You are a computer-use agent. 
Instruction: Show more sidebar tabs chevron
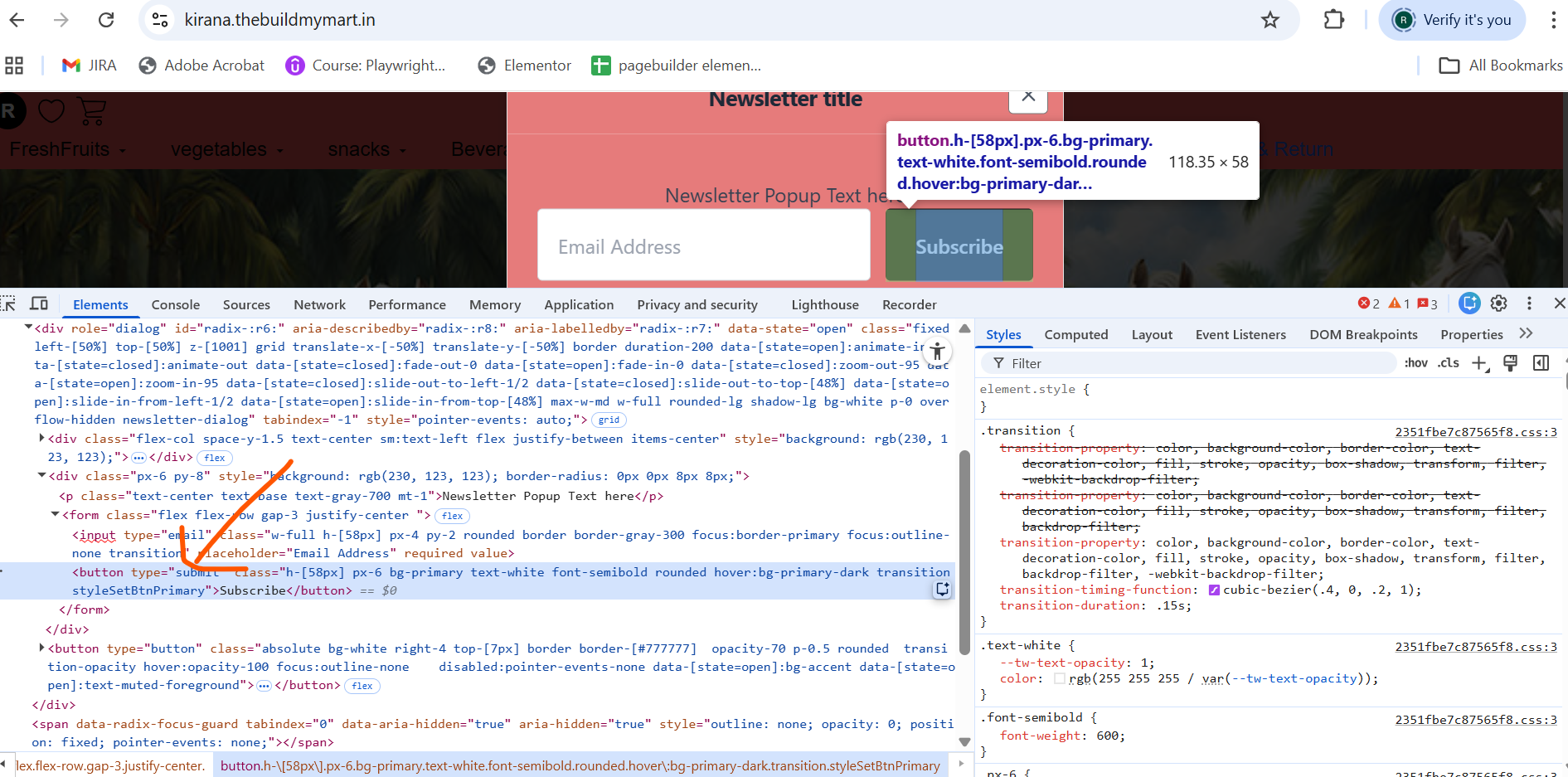point(1526,333)
